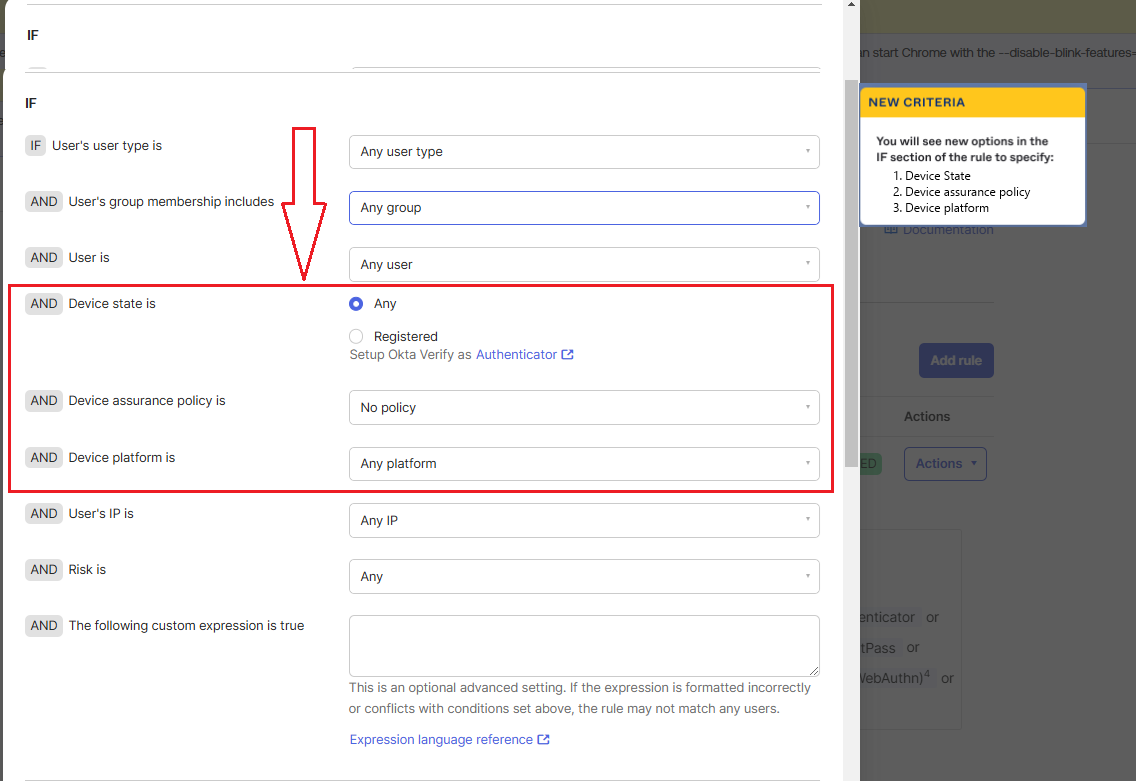Open the 'Any user type' dropdown

pos(584,152)
